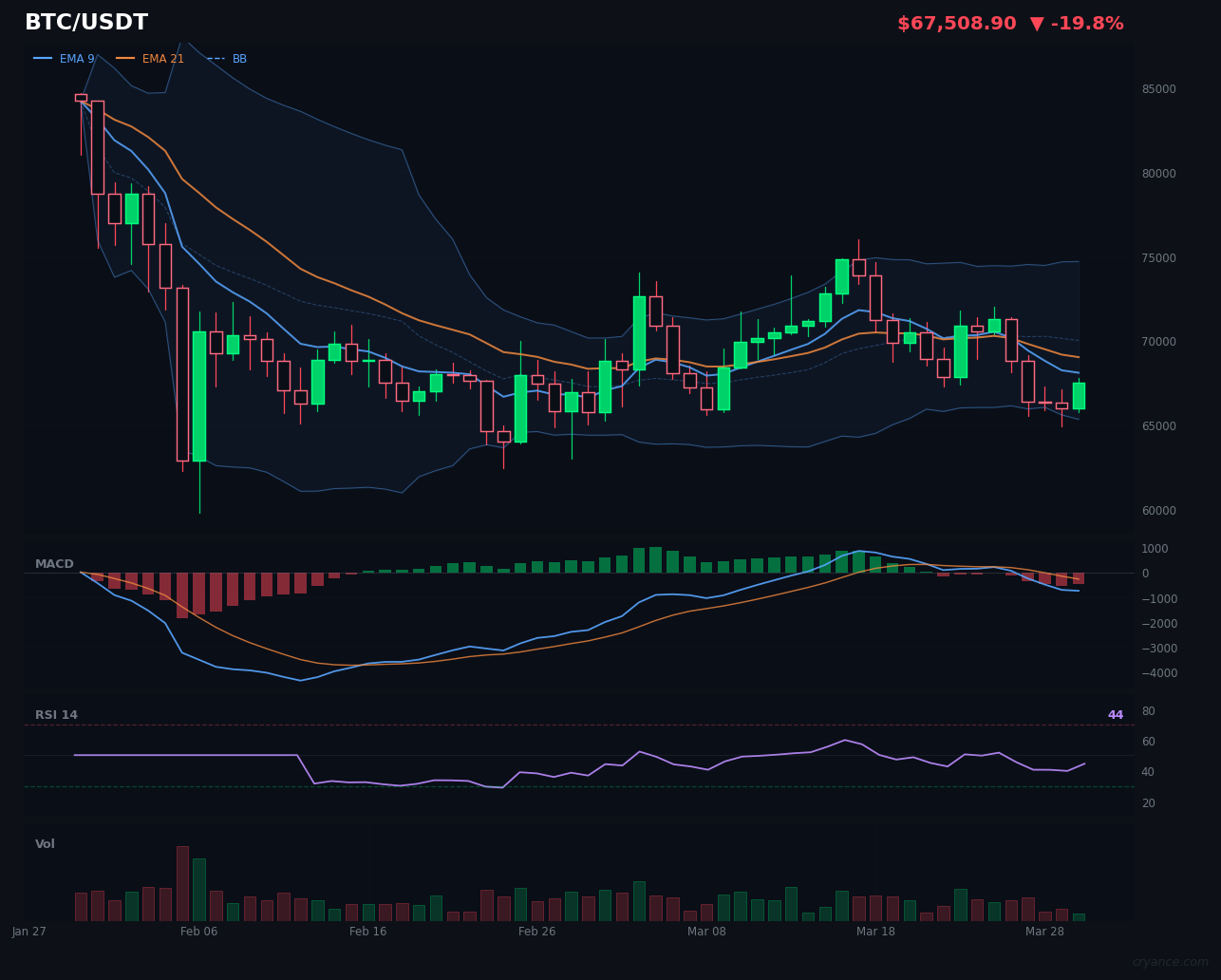Viewport: 1221px width, 980px height.
Task: Click the blue EMA 9 line swatch icon
Action: [x=43, y=58]
